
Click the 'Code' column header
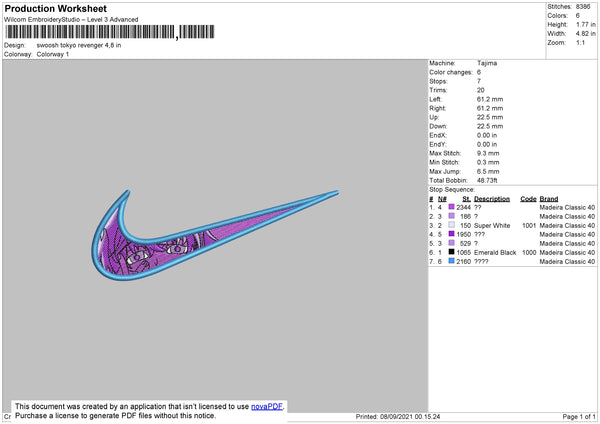[x=528, y=199]
